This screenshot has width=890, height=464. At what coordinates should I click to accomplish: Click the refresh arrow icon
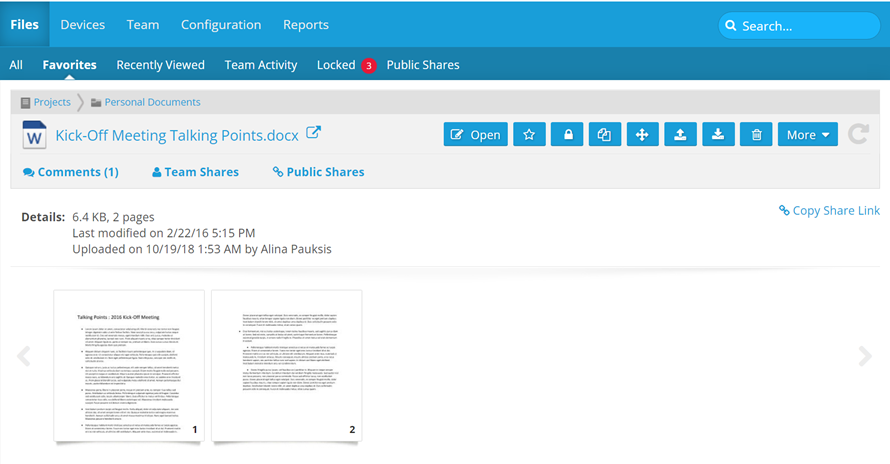[858, 134]
